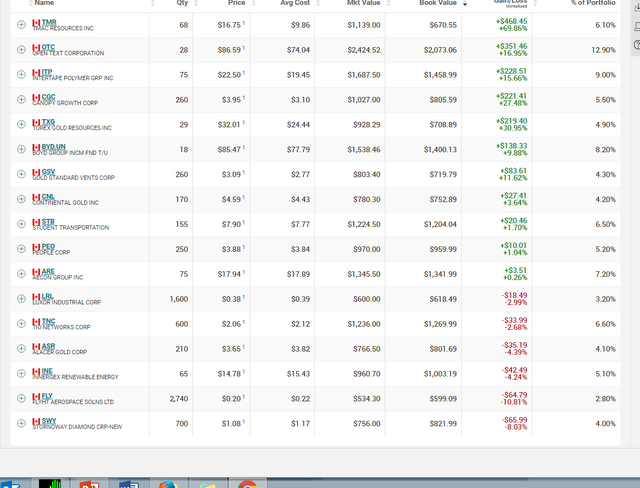Expand the STB Student Transportation row
Image resolution: width=640 pixels, height=488 pixels.
[x=21, y=224]
